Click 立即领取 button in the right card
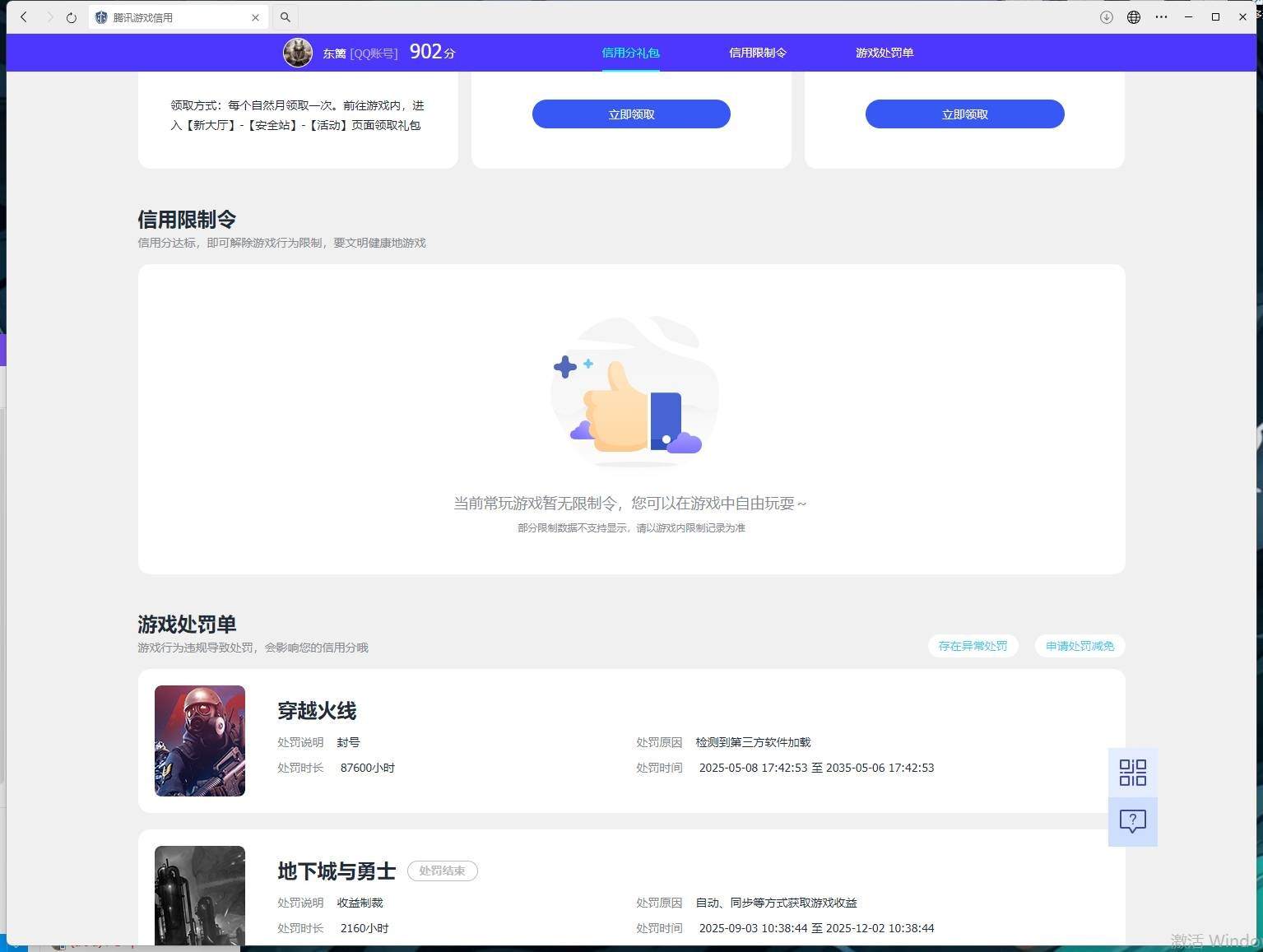This screenshot has width=1263, height=952. coord(965,114)
